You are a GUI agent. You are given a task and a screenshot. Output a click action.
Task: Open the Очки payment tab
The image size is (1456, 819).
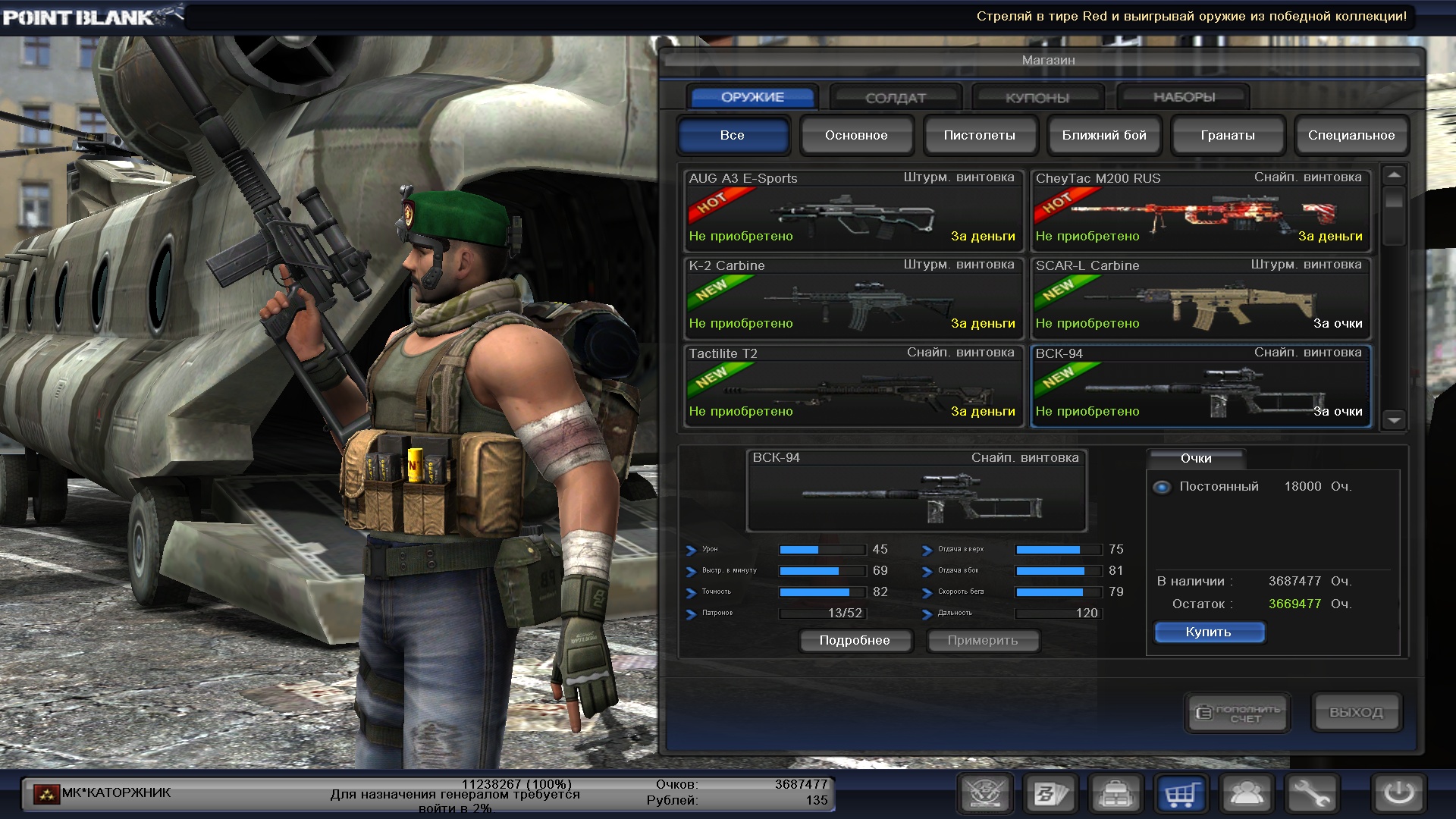coord(1196,458)
